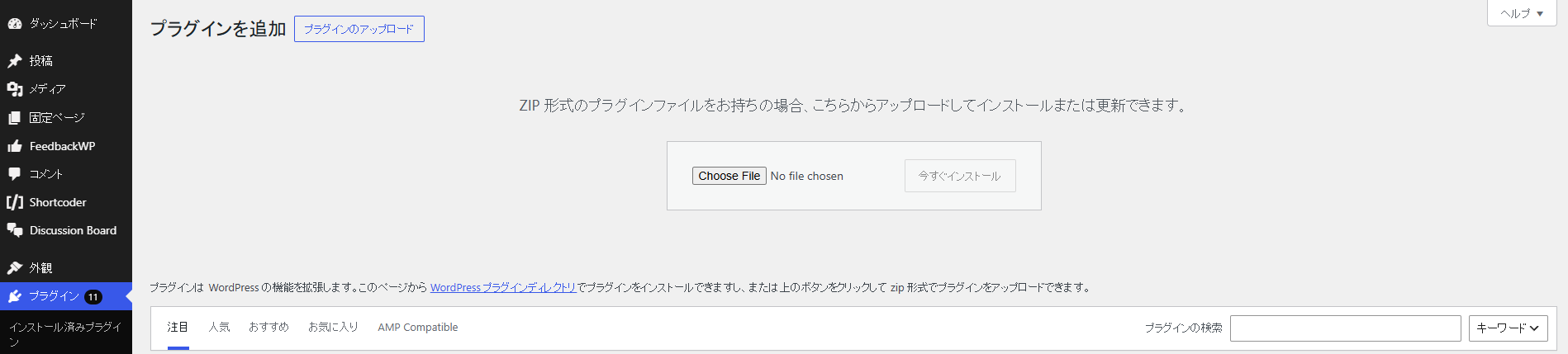Open the keyword search type dropdown
This screenshot has width=1568, height=354.
pyautogui.click(x=1508, y=328)
